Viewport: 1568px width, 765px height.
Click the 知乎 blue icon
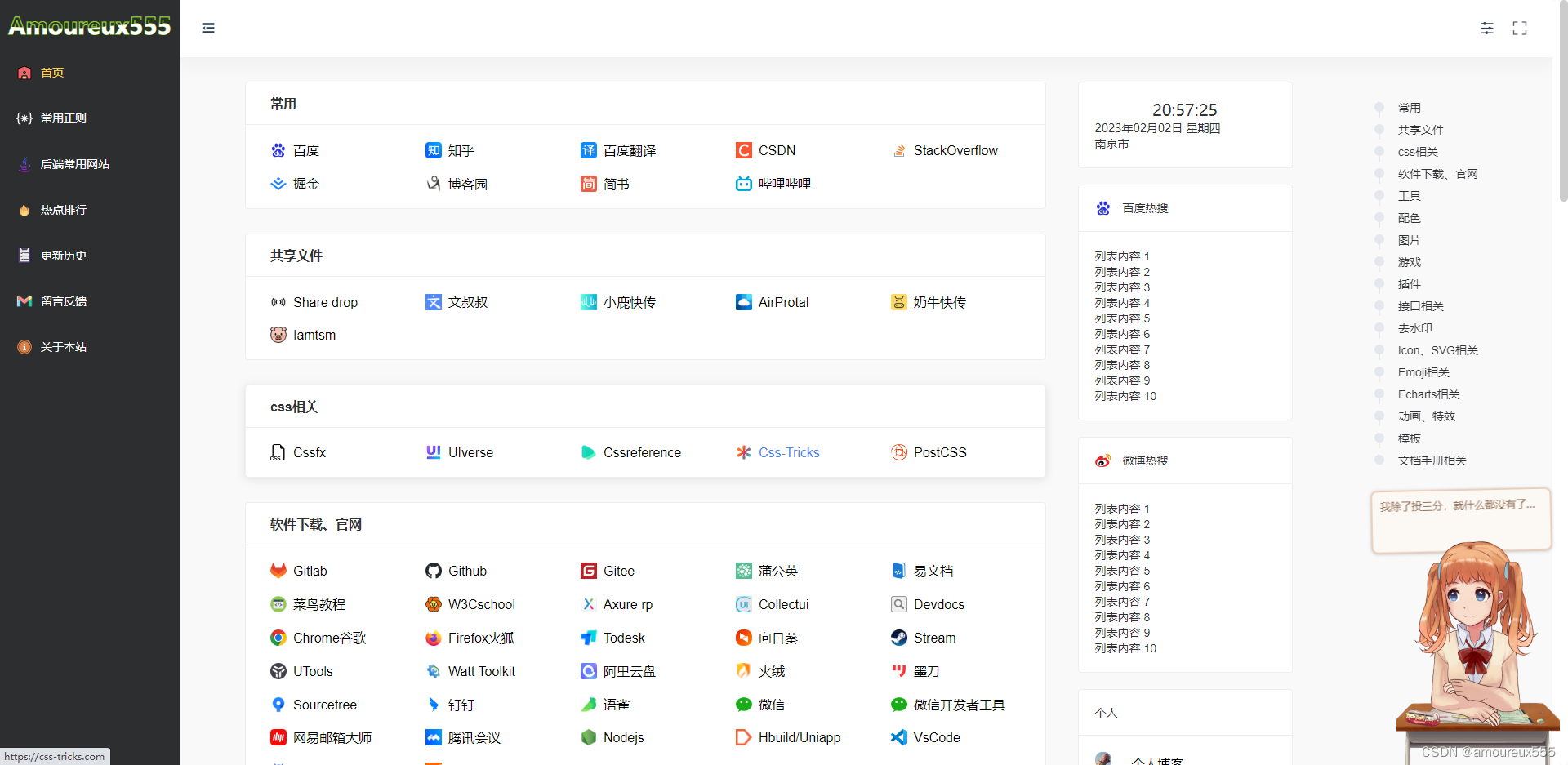coord(434,150)
